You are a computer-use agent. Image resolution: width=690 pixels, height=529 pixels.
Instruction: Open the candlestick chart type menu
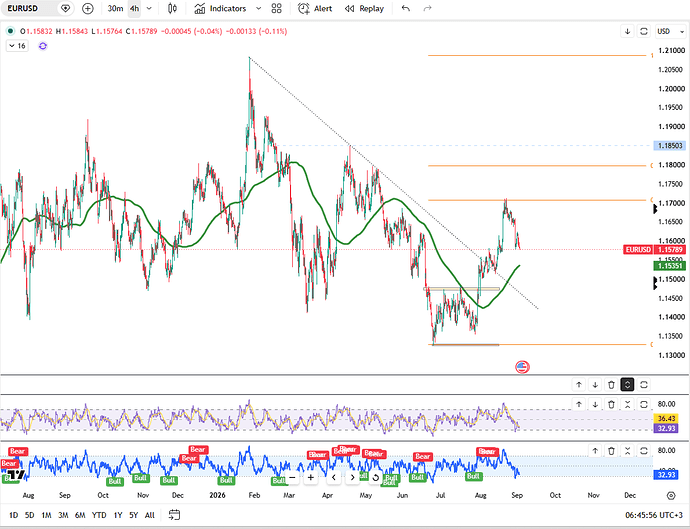point(172,8)
